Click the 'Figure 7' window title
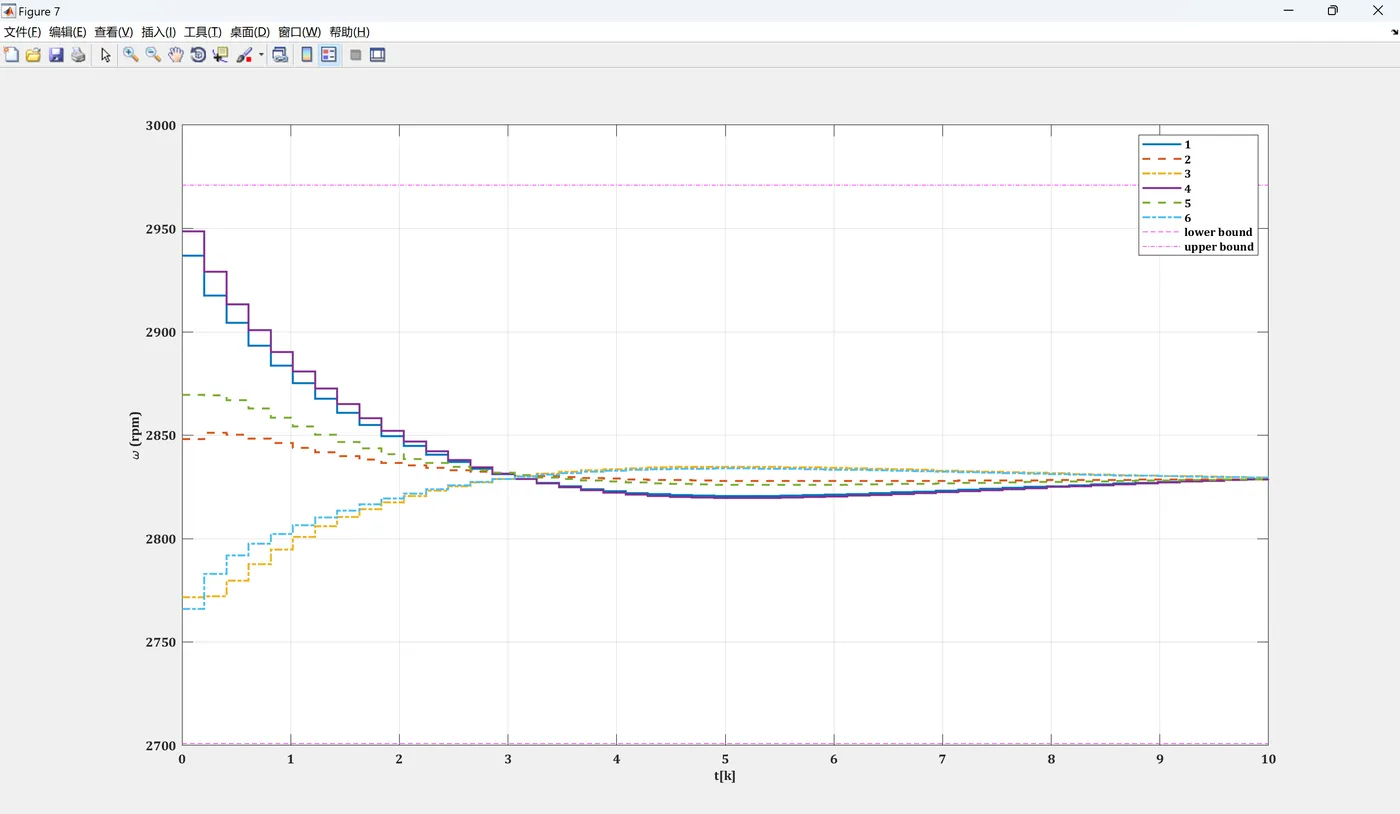1400x814 pixels. 39,11
